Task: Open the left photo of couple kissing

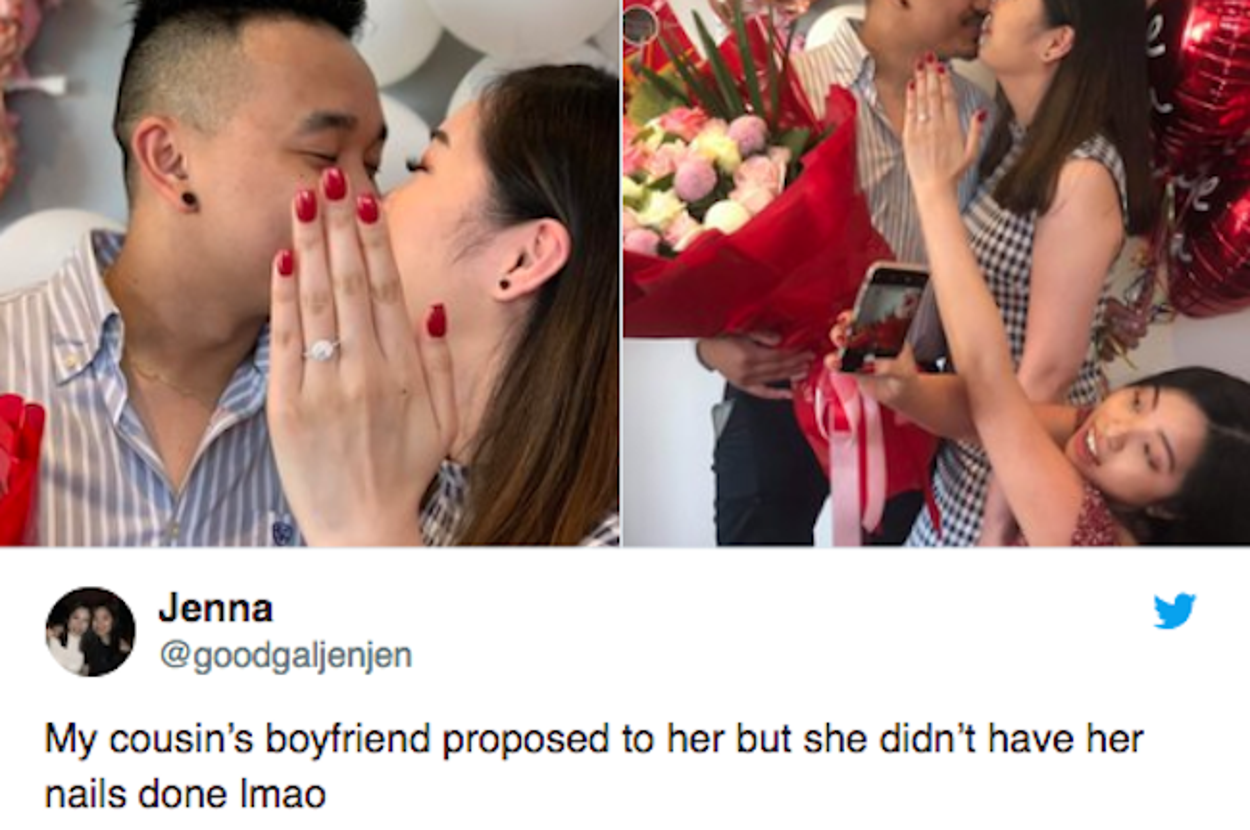Action: (309, 273)
